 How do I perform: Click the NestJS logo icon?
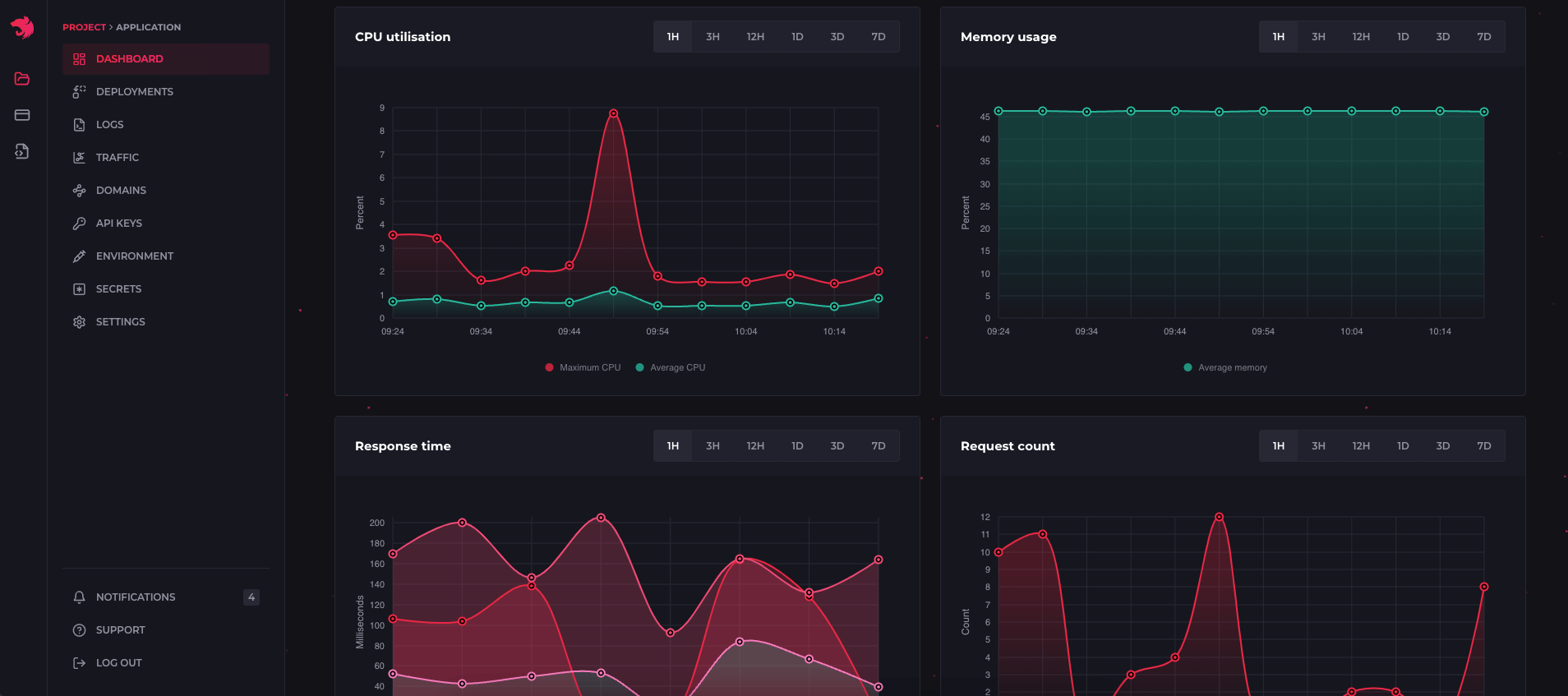tap(22, 27)
